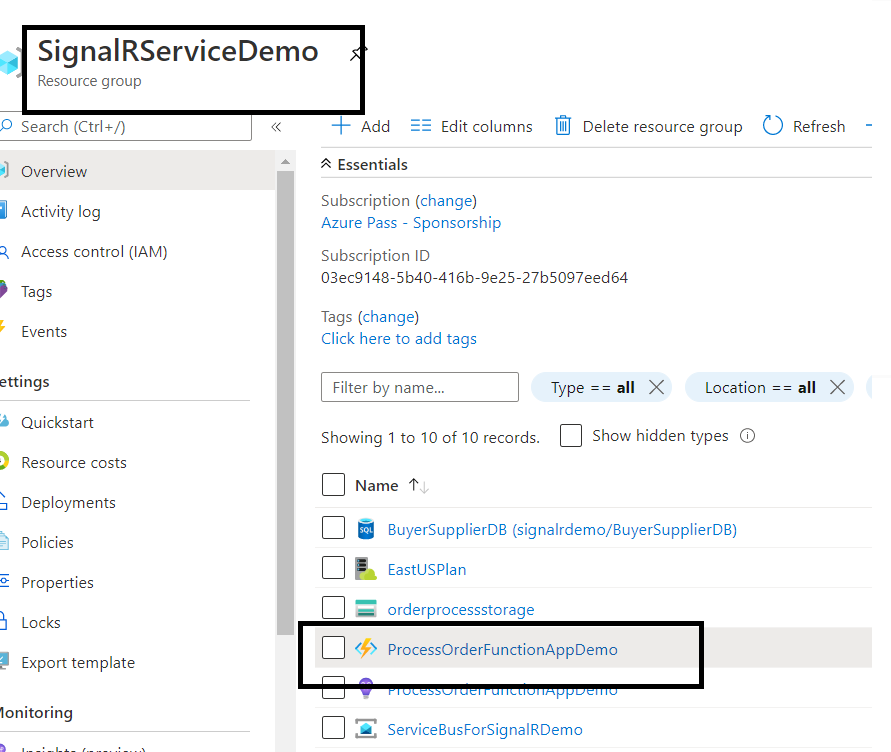Enable the Show hidden types checkbox
This screenshot has width=891, height=752.
point(571,436)
